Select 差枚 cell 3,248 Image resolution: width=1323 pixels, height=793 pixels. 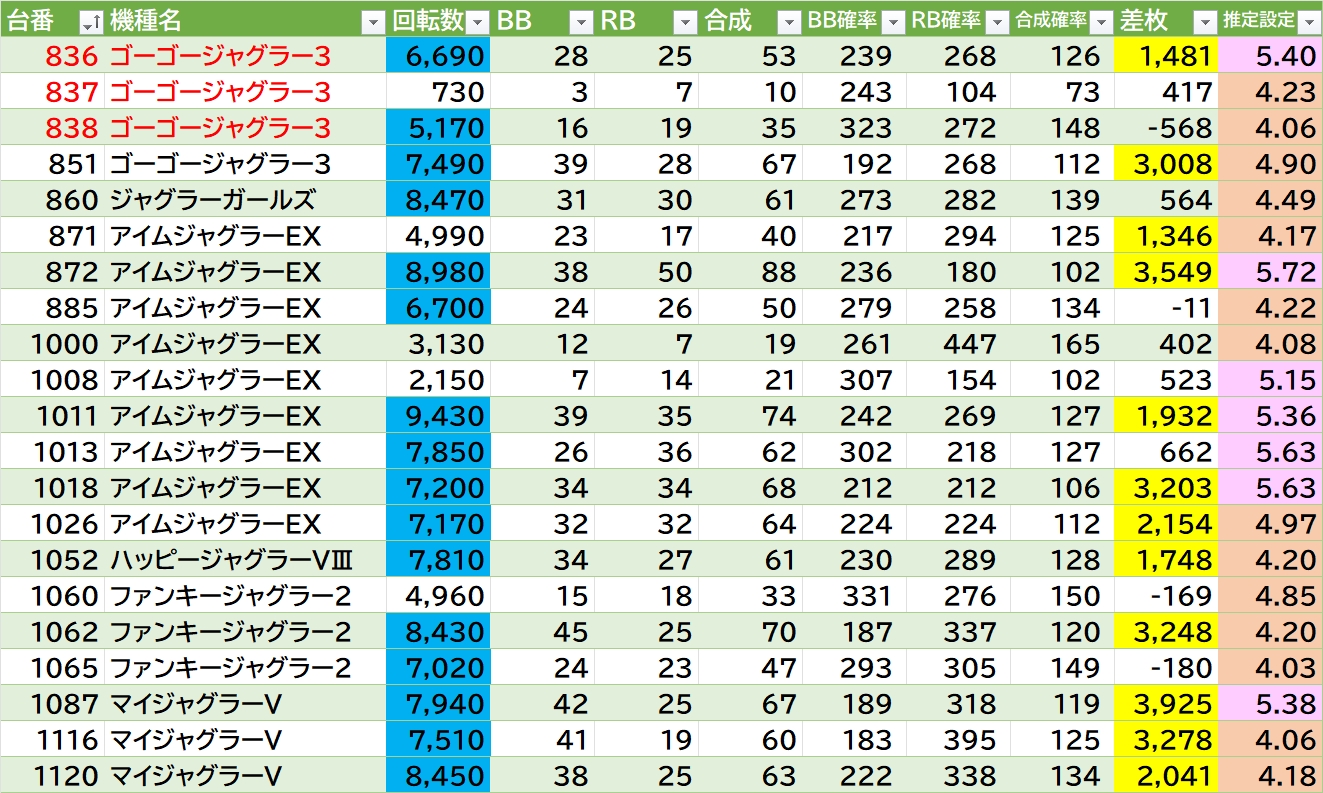tap(1166, 632)
